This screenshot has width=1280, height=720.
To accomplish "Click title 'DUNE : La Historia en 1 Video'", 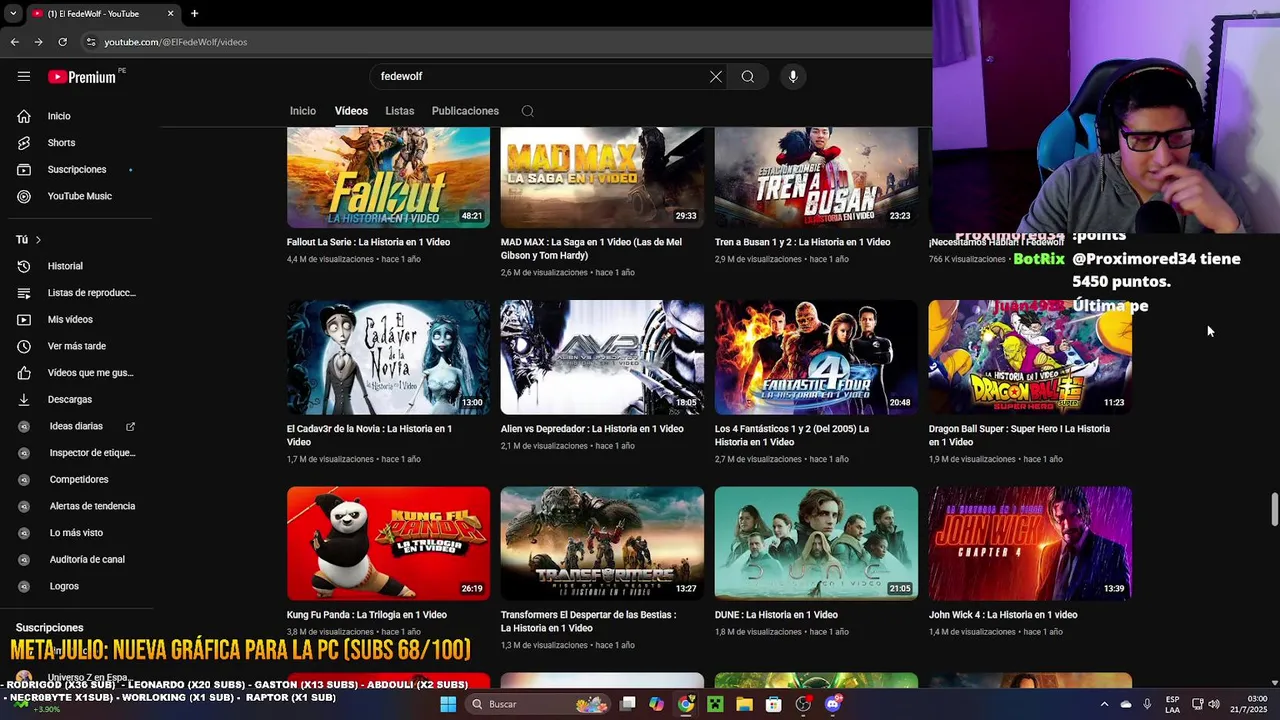I will tap(776, 615).
